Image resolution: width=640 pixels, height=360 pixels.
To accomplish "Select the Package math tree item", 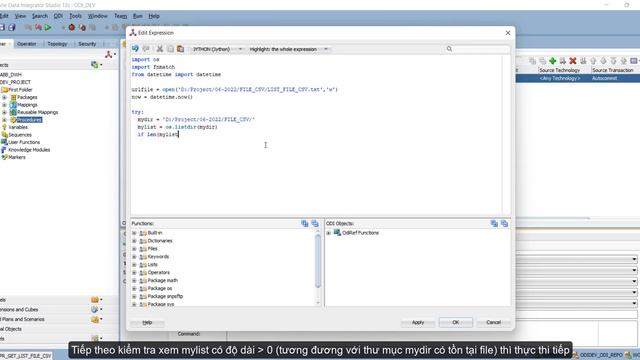I will tap(162, 280).
